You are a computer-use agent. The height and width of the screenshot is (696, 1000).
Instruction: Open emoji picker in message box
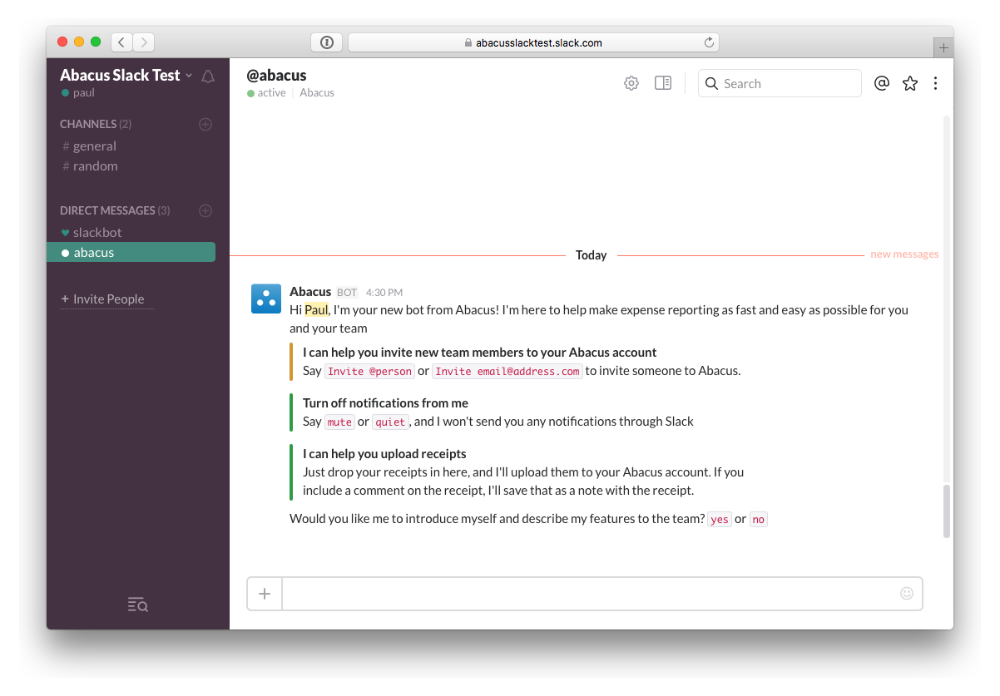(x=906, y=593)
